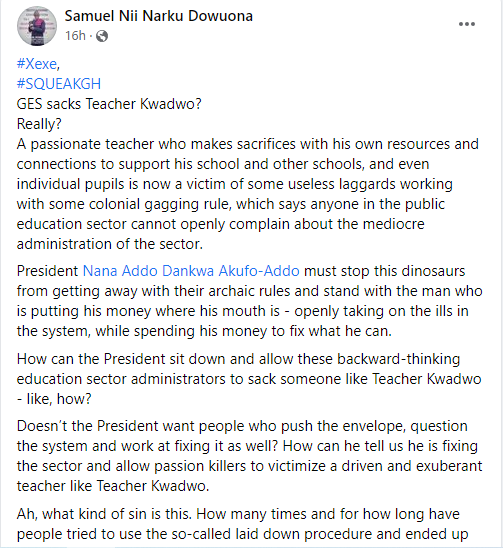This screenshot has width=503, height=548.
Task: Click the text '- like, how?'
Action: point(54,399)
